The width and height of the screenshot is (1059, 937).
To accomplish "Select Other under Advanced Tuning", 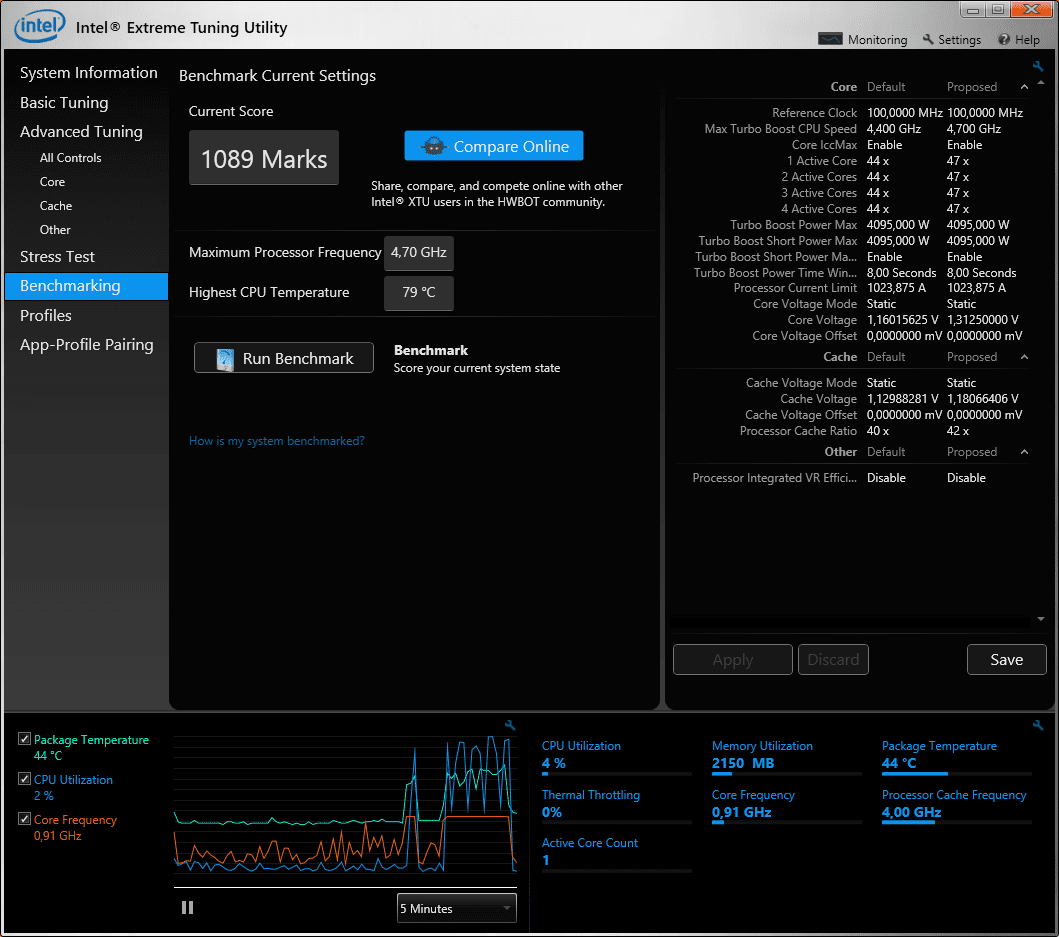I will (55, 230).
